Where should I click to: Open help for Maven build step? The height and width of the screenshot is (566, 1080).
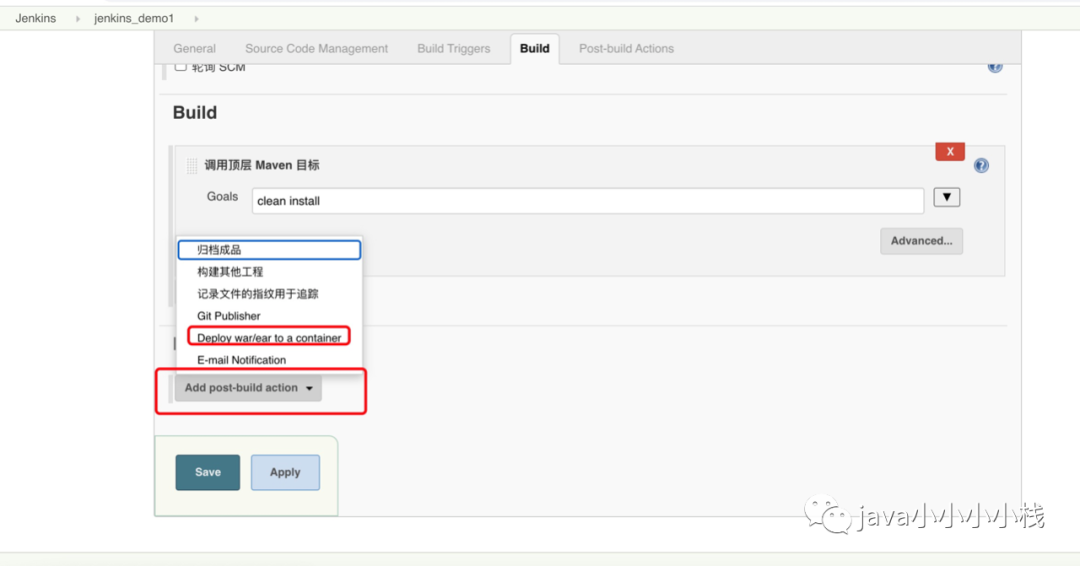[x=981, y=165]
